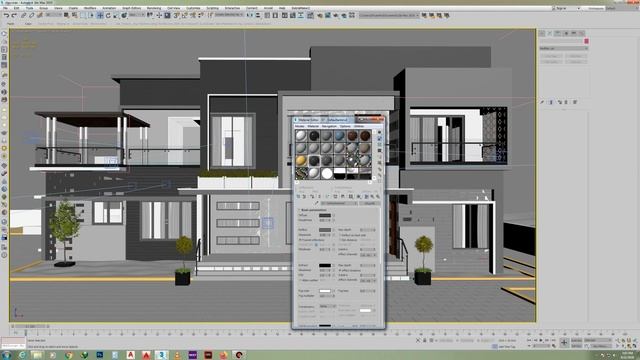The height and width of the screenshot is (360, 640).
Task: Toggle selection lock in status bar
Action: 424,340
